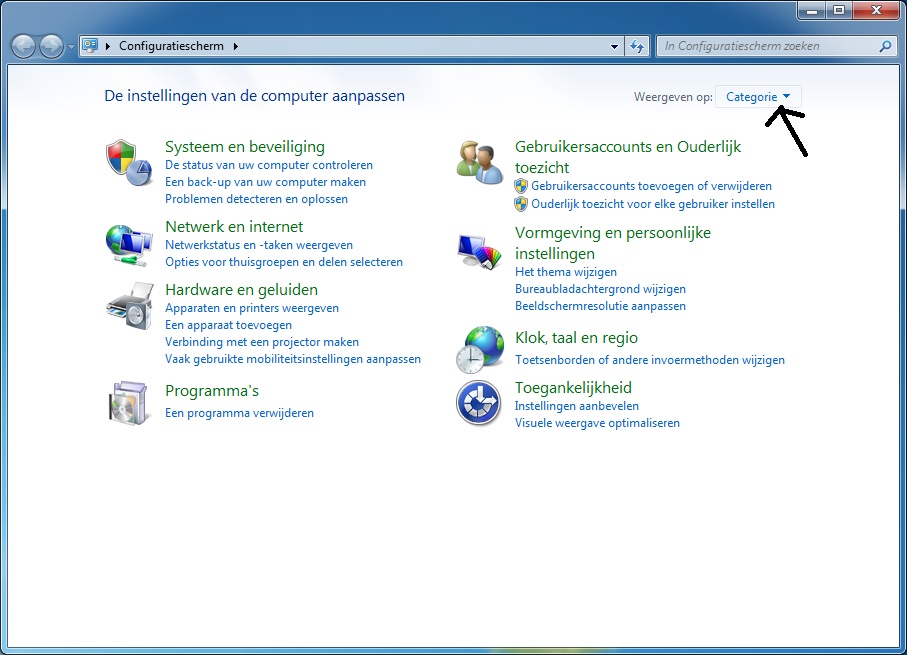The image size is (907, 655).
Task: Click the Hardware en geluiden printer icon
Action: [x=130, y=306]
